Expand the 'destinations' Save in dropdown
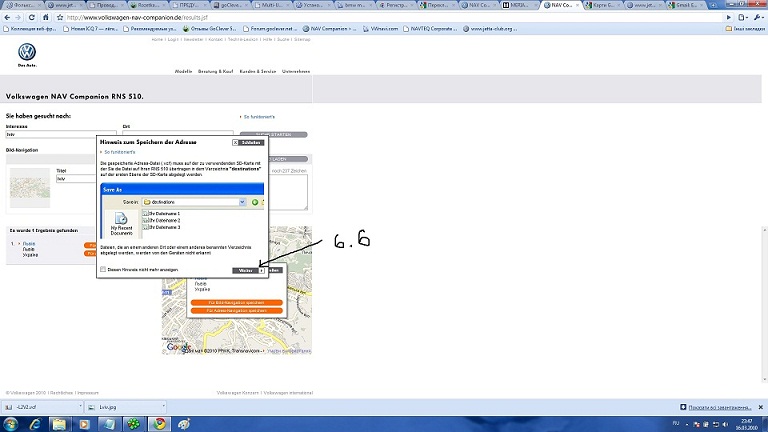 [242, 202]
